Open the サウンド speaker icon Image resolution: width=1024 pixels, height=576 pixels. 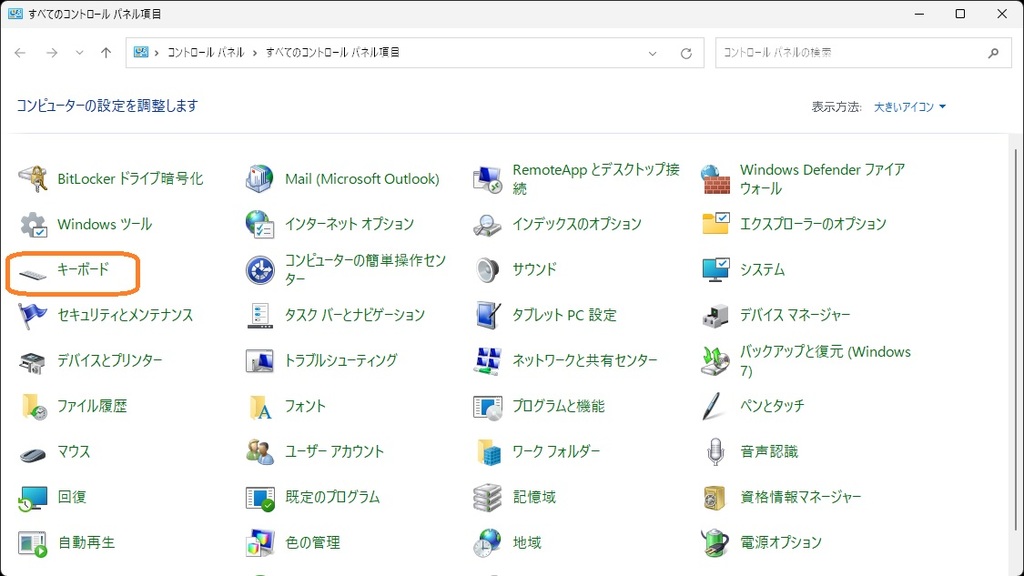pos(487,270)
